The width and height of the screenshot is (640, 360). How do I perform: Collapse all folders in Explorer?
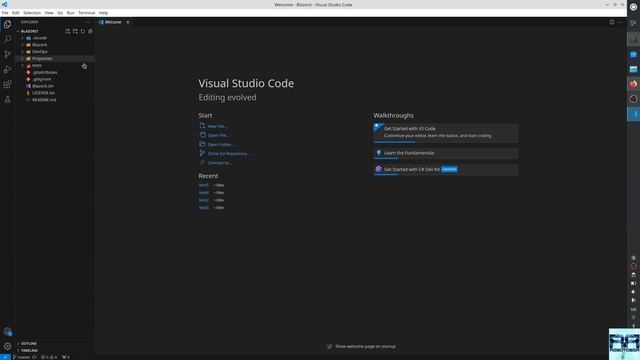point(90,31)
